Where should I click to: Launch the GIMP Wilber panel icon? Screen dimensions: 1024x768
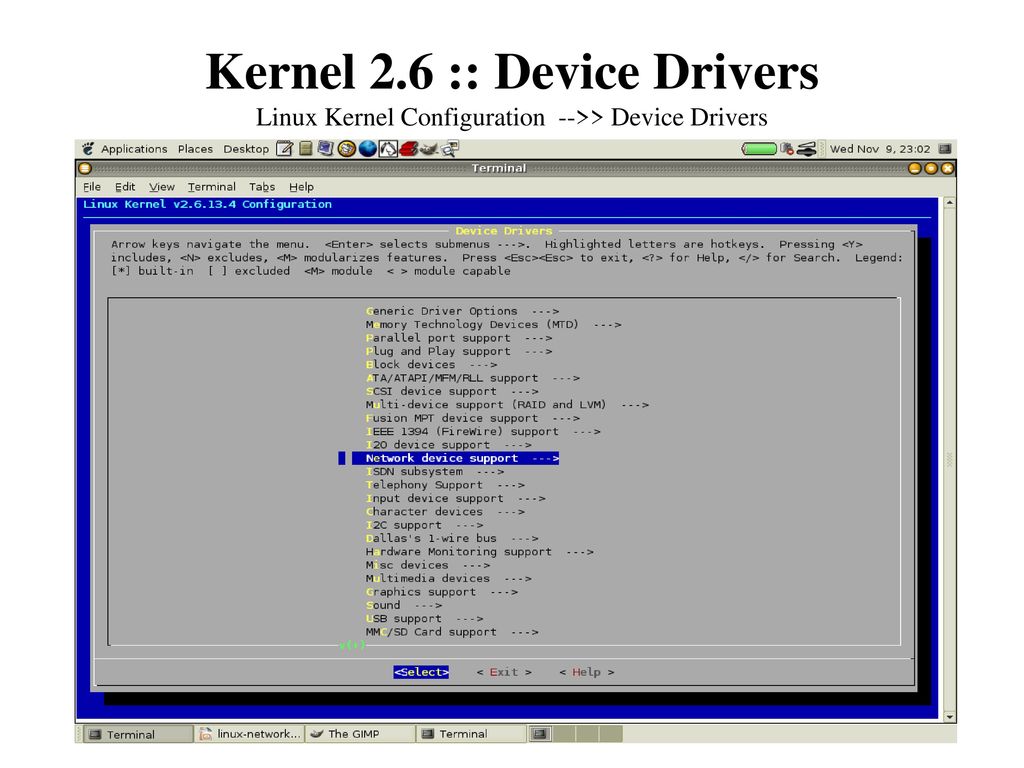pos(428,149)
